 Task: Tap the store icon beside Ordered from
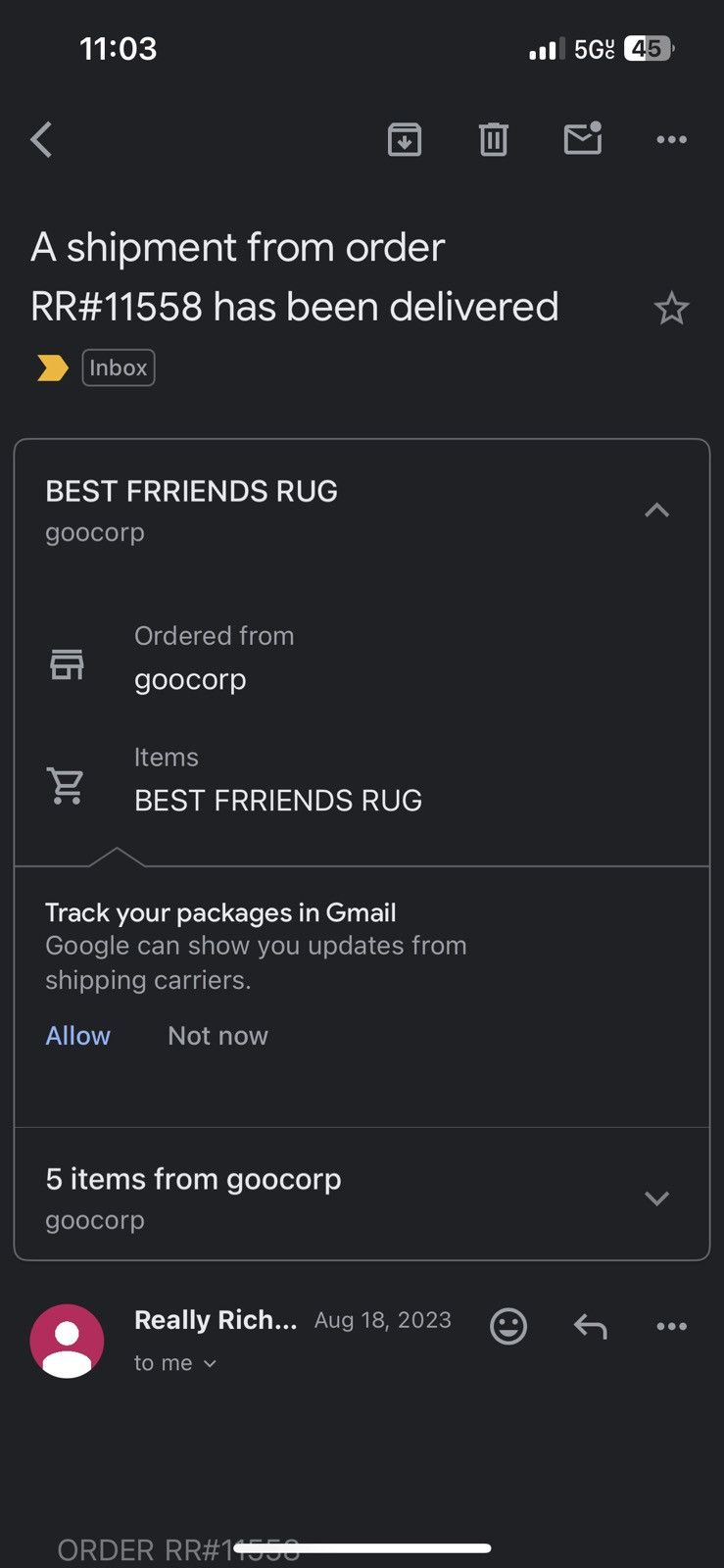(67, 664)
